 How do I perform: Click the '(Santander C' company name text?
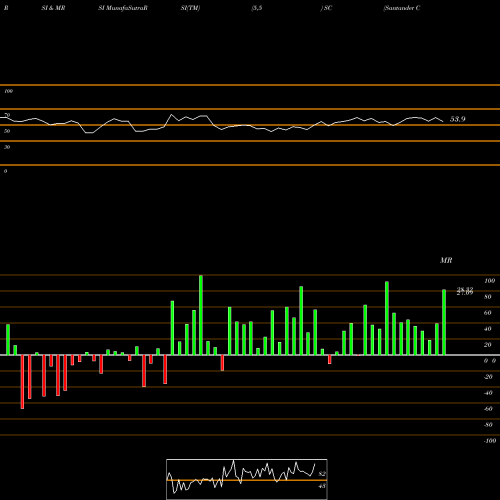tap(402, 8)
